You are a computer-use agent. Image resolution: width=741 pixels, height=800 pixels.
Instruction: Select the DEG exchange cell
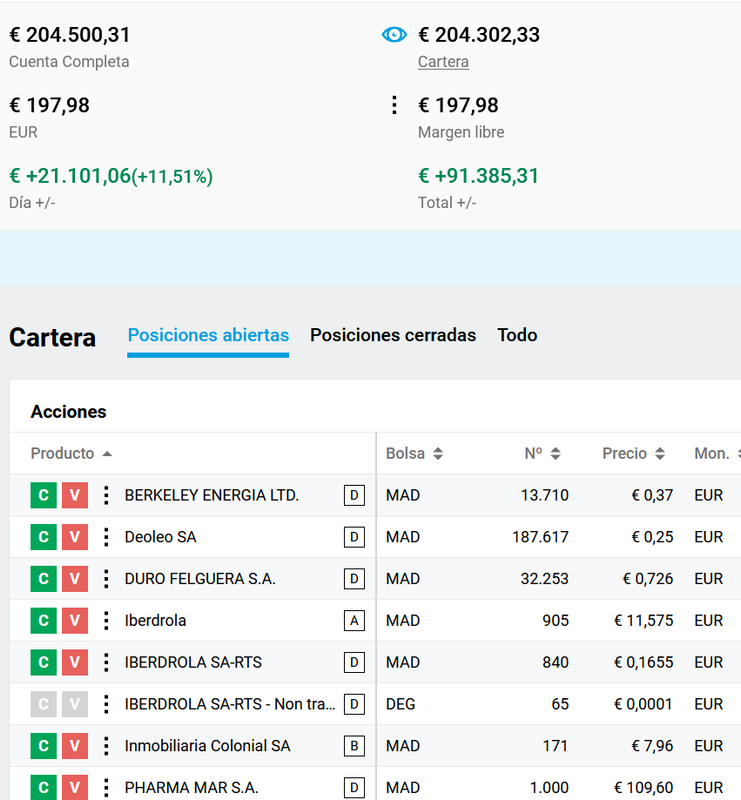401,704
